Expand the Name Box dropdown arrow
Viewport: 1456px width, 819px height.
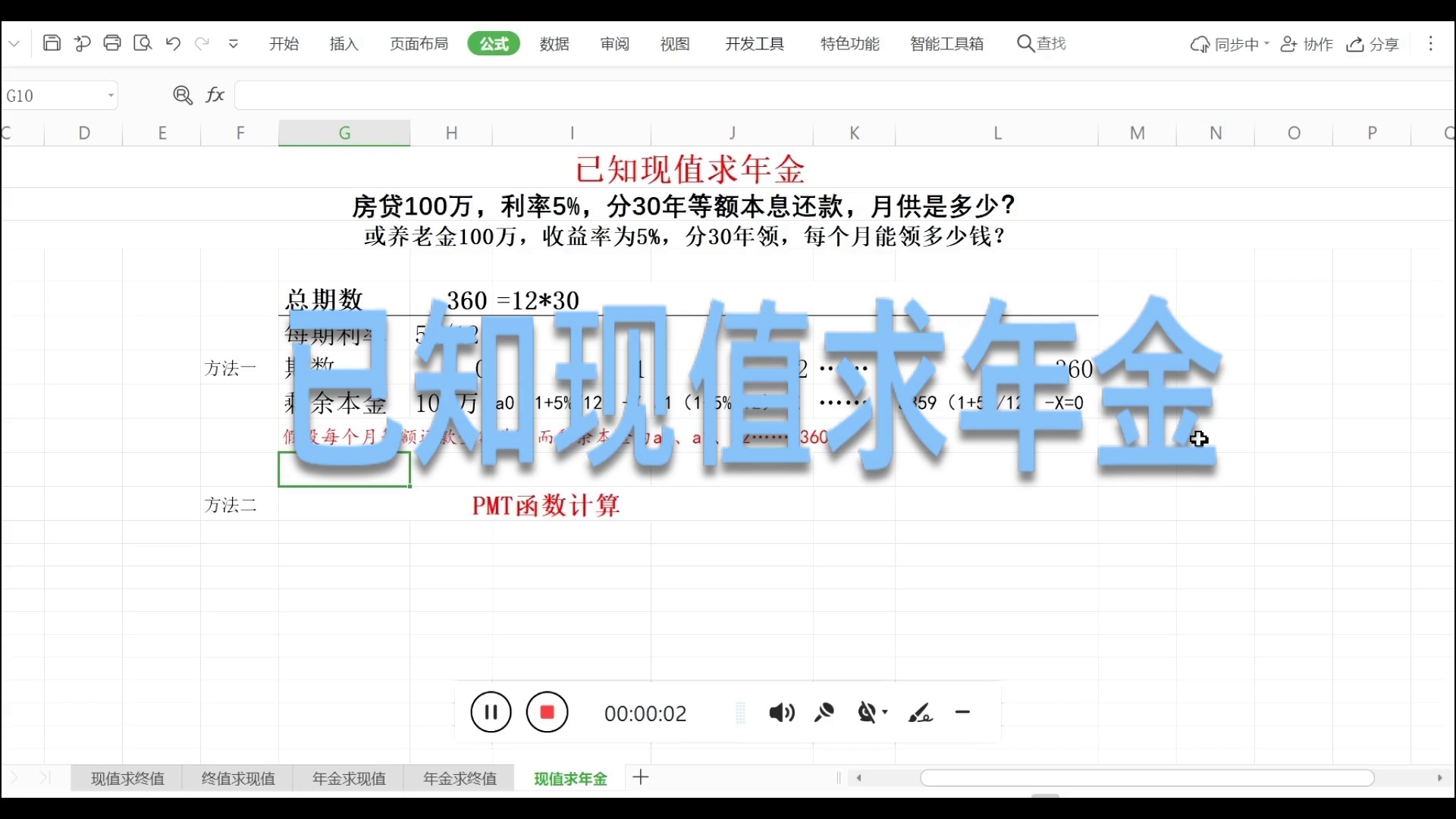(x=111, y=96)
